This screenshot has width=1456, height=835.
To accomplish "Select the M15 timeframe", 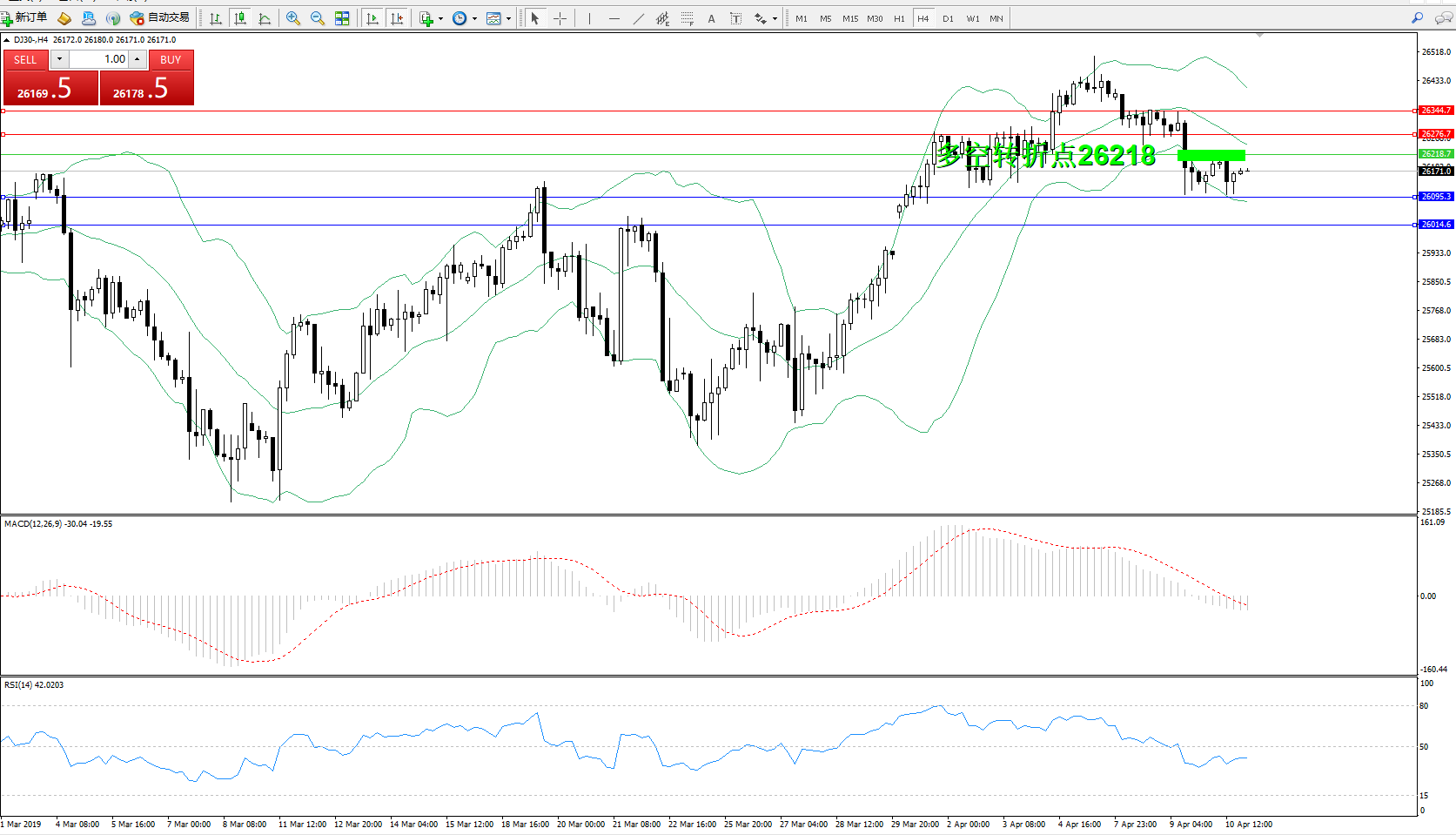I will click(x=850, y=18).
